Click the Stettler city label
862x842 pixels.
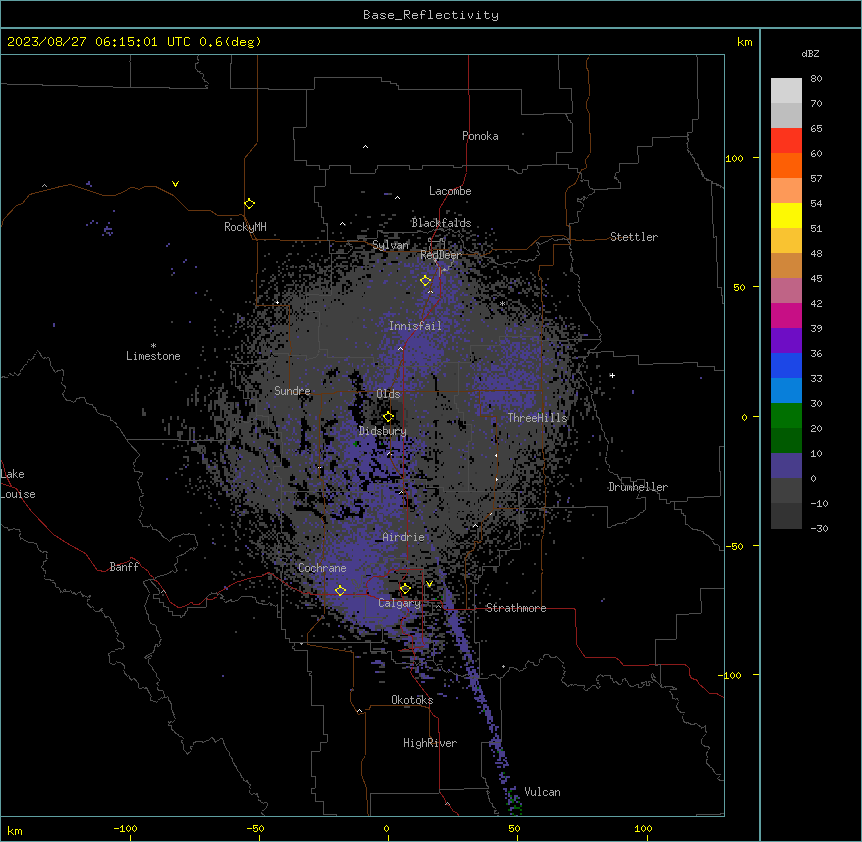(x=634, y=237)
